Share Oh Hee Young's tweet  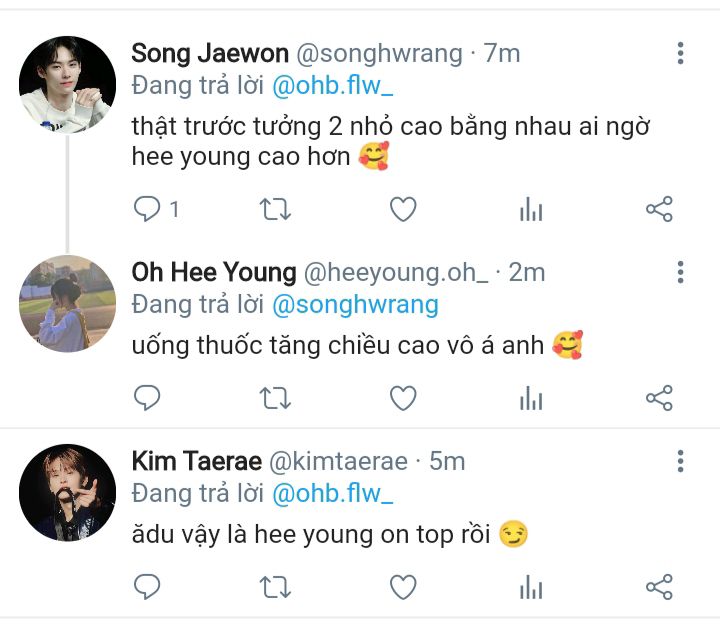(659, 398)
